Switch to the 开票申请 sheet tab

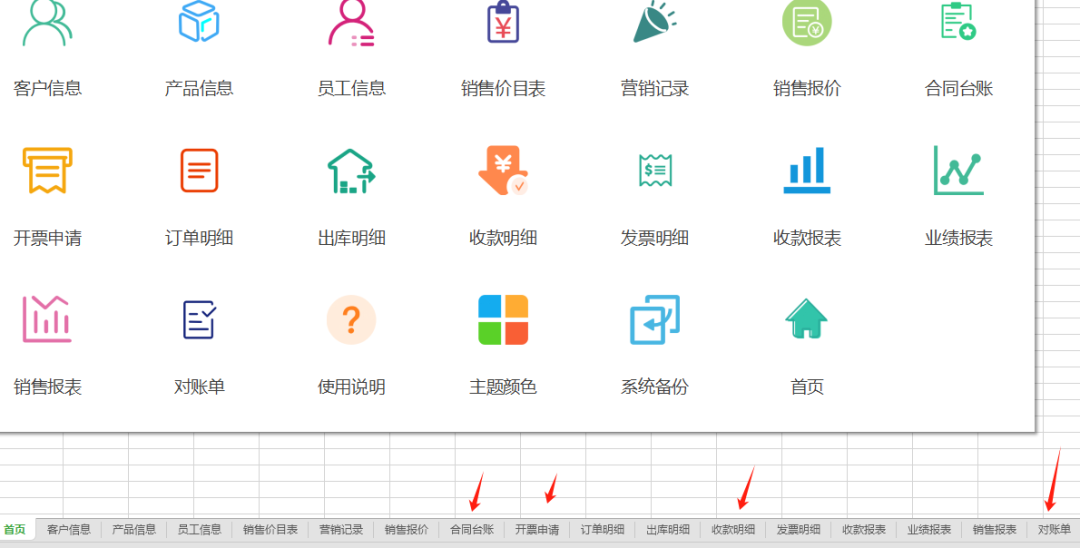(x=537, y=529)
